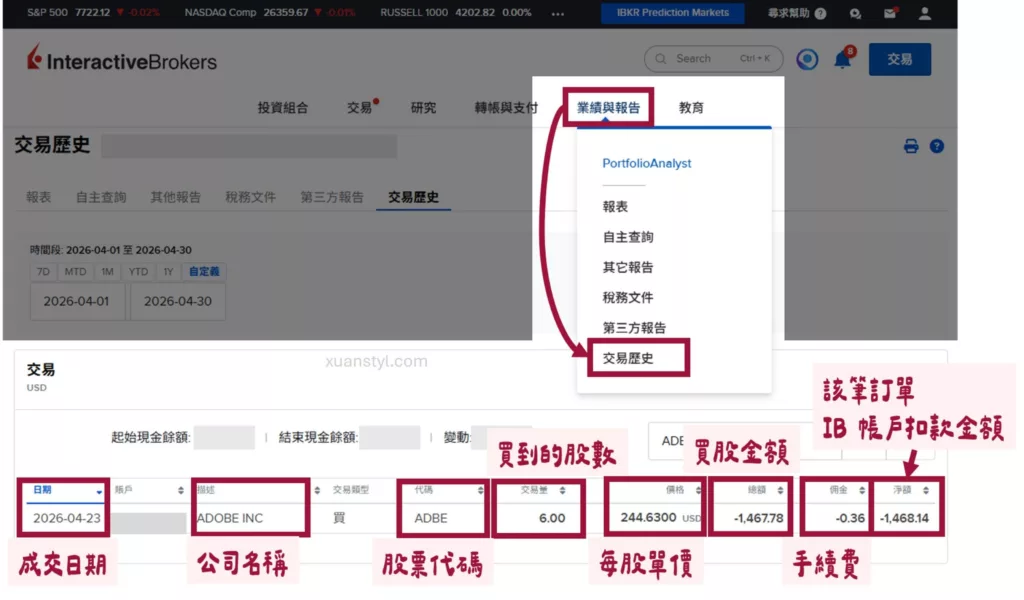Set period to 1Y

(x=168, y=272)
